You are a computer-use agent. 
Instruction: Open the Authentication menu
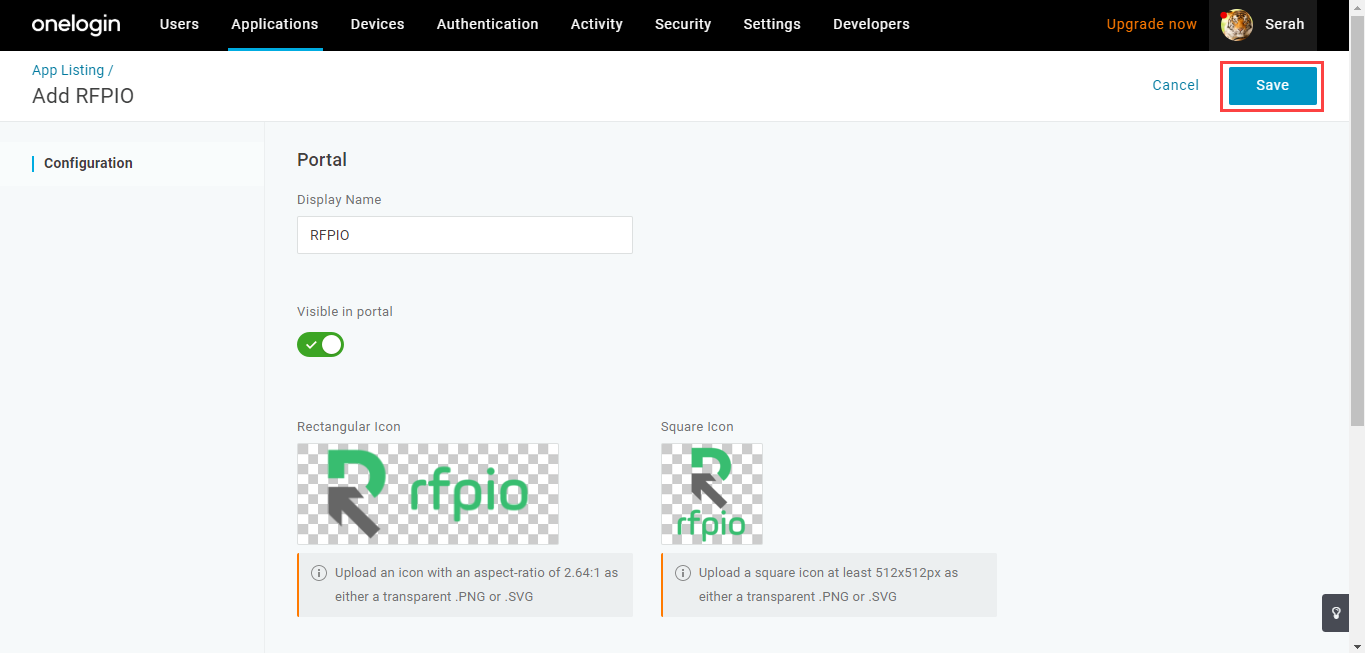(488, 24)
